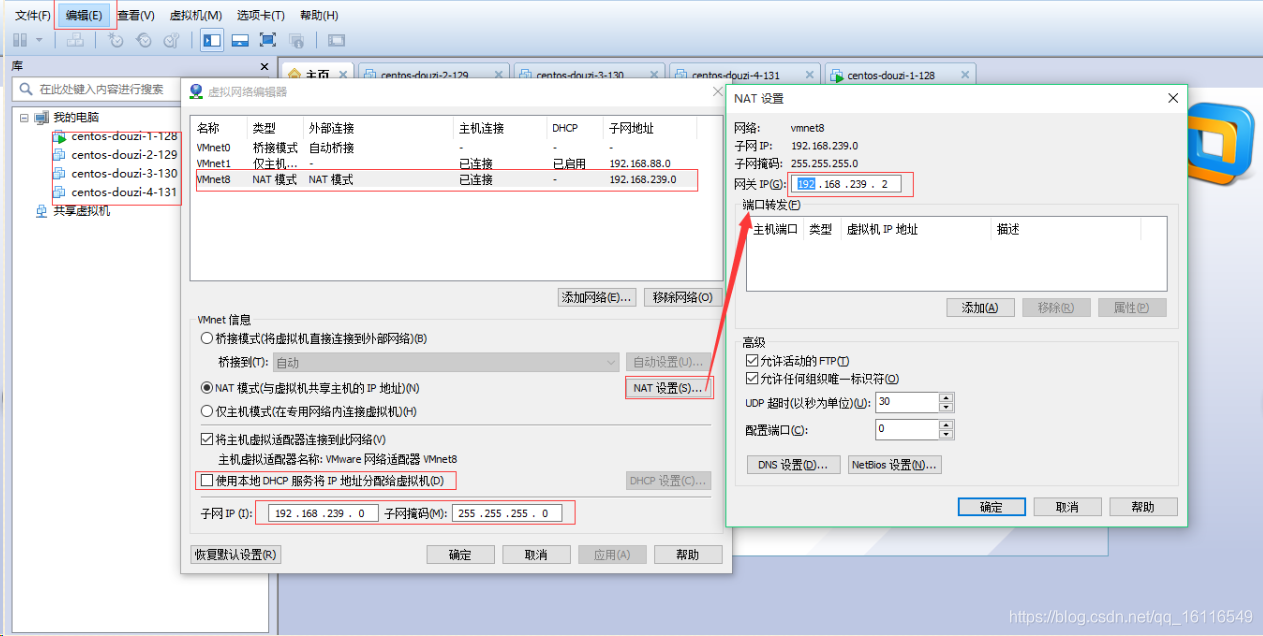Toggle 将主机虚拟适配器连接到此网络 checkbox
Viewport: 1263px width, 636px height.
(x=207, y=439)
